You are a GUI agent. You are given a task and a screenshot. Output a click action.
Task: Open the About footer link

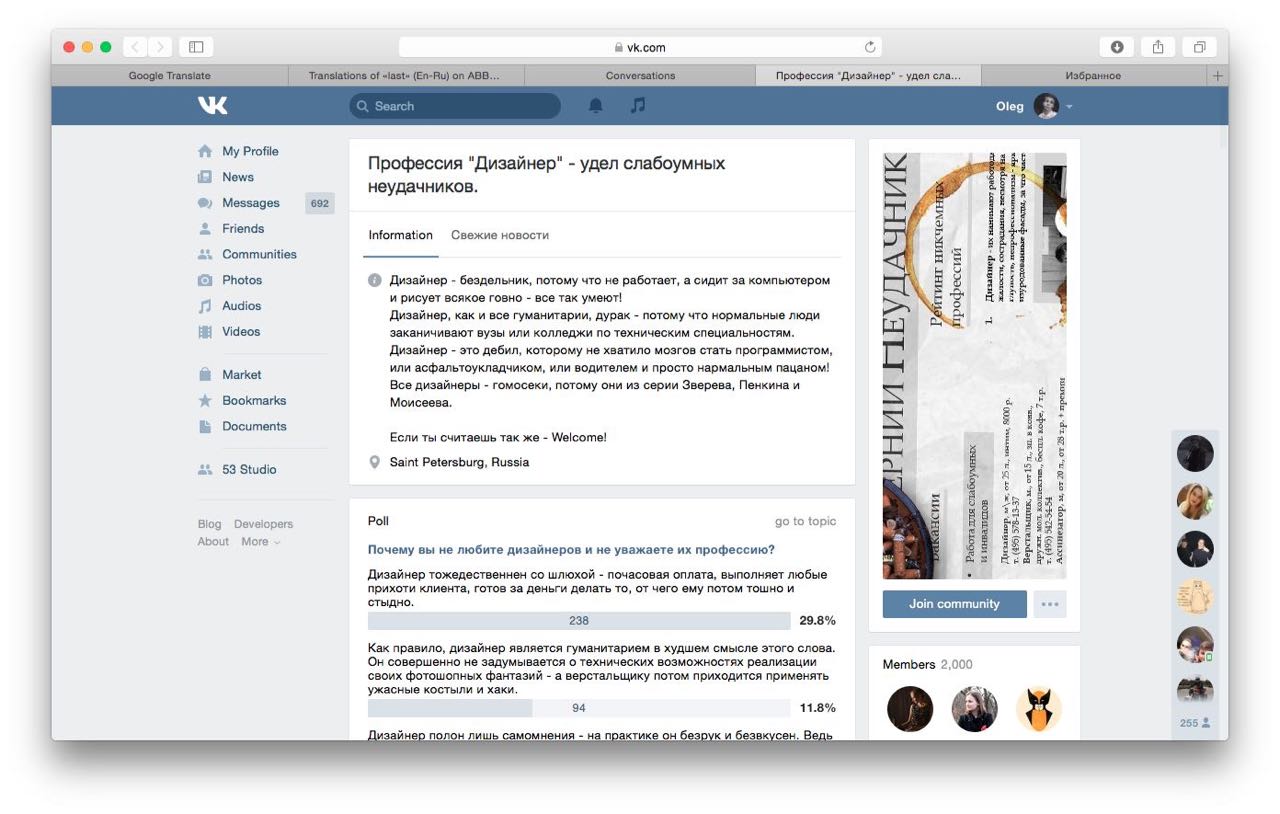click(x=213, y=542)
